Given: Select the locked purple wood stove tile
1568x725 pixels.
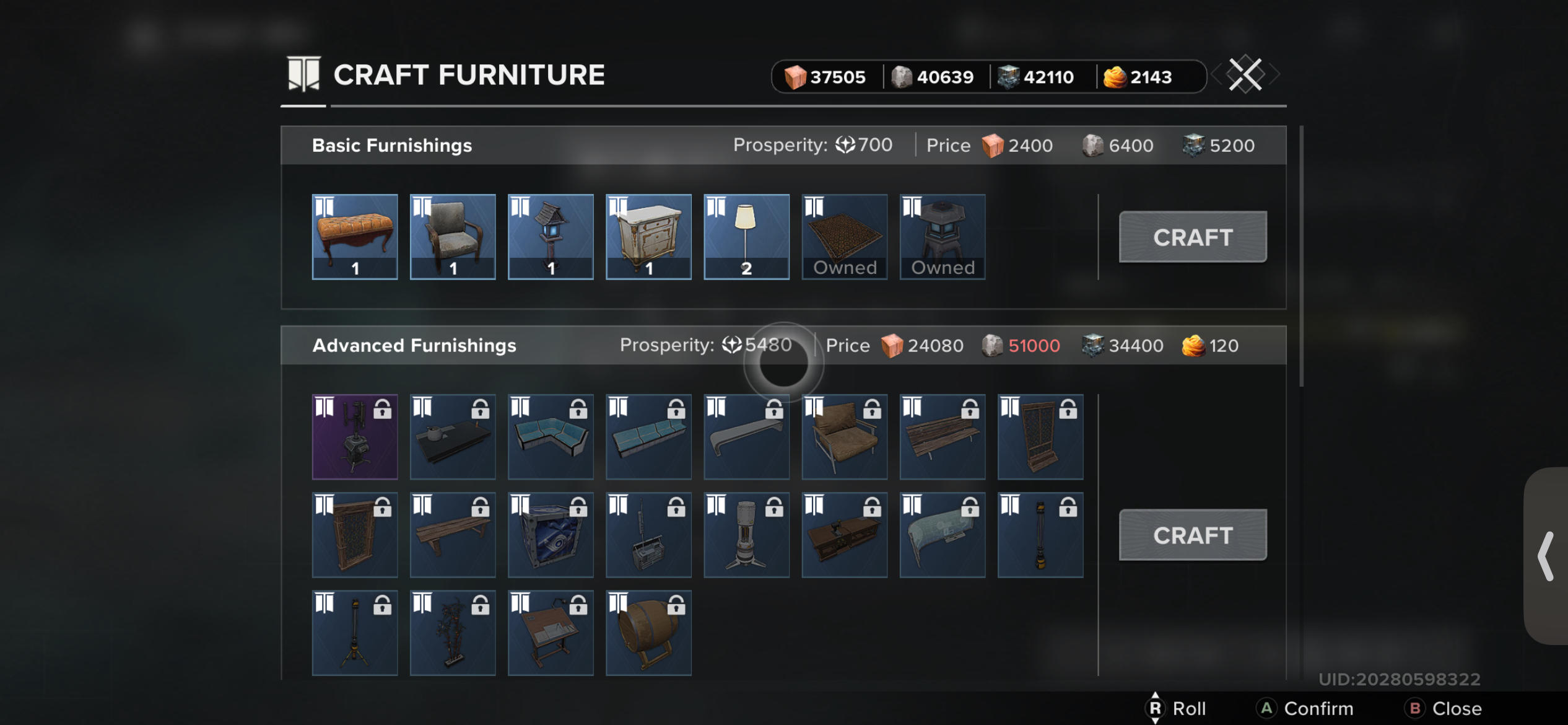Looking at the screenshot, I should click(x=355, y=437).
